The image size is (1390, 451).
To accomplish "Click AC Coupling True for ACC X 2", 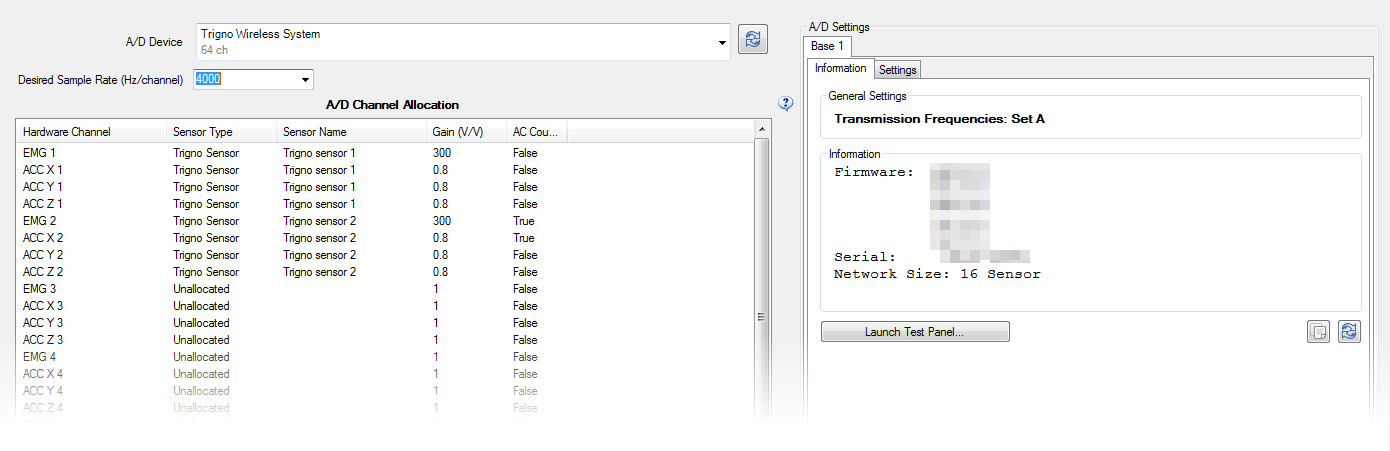I will (524, 237).
